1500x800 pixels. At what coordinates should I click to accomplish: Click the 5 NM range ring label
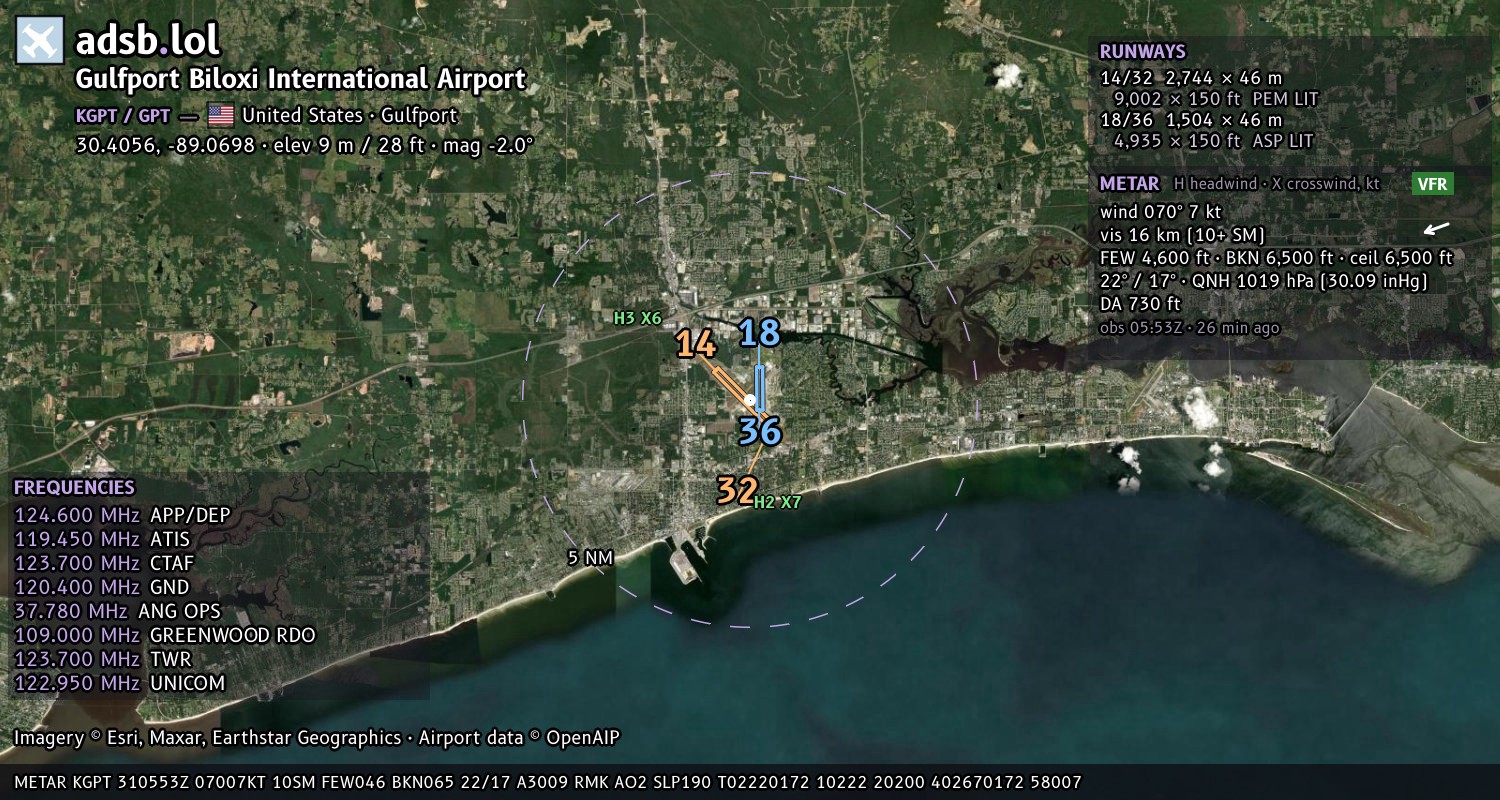click(590, 558)
